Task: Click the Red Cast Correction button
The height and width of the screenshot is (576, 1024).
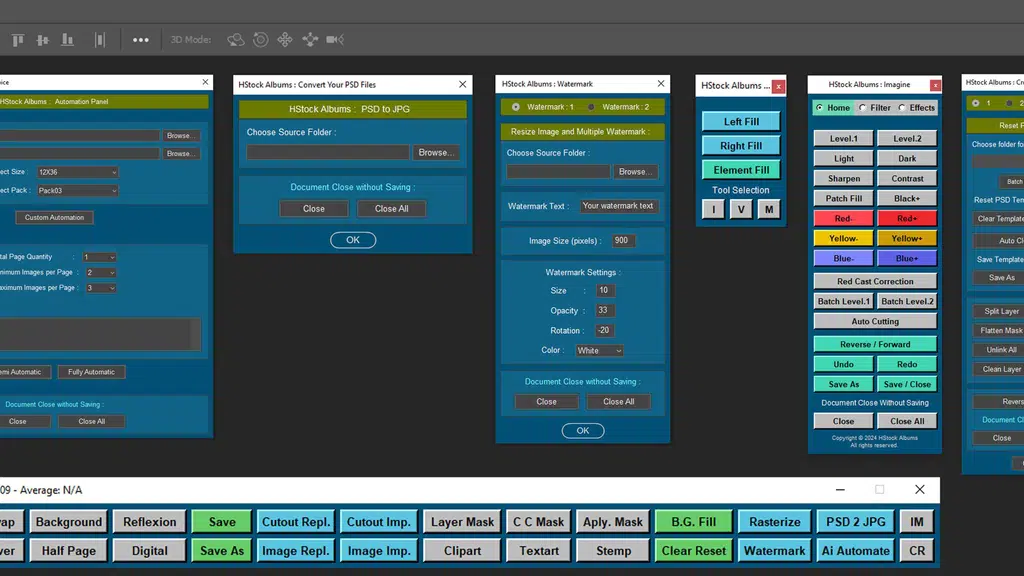Action: pyautogui.click(x=875, y=281)
